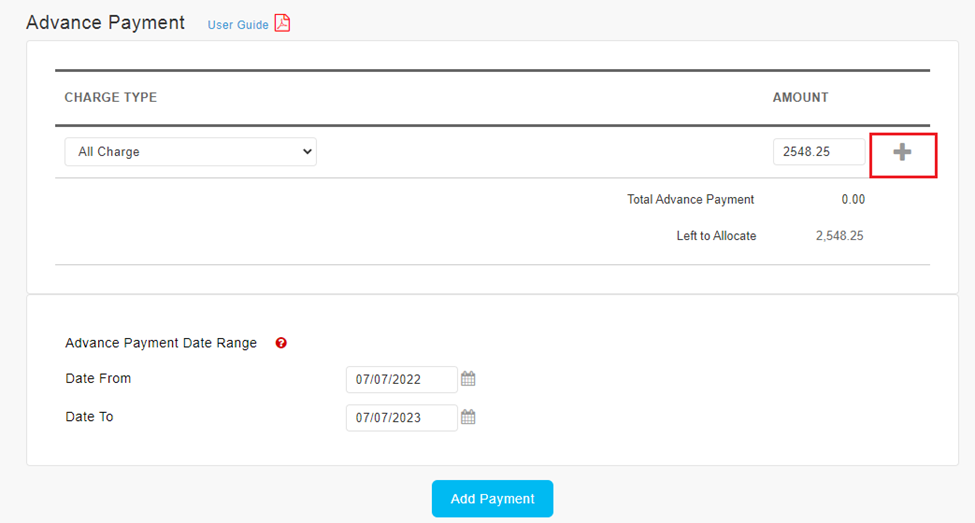975x523 pixels.
Task: Focus the Amount field showing 2548.25
Action: pyautogui.click(x=818, y=152)
